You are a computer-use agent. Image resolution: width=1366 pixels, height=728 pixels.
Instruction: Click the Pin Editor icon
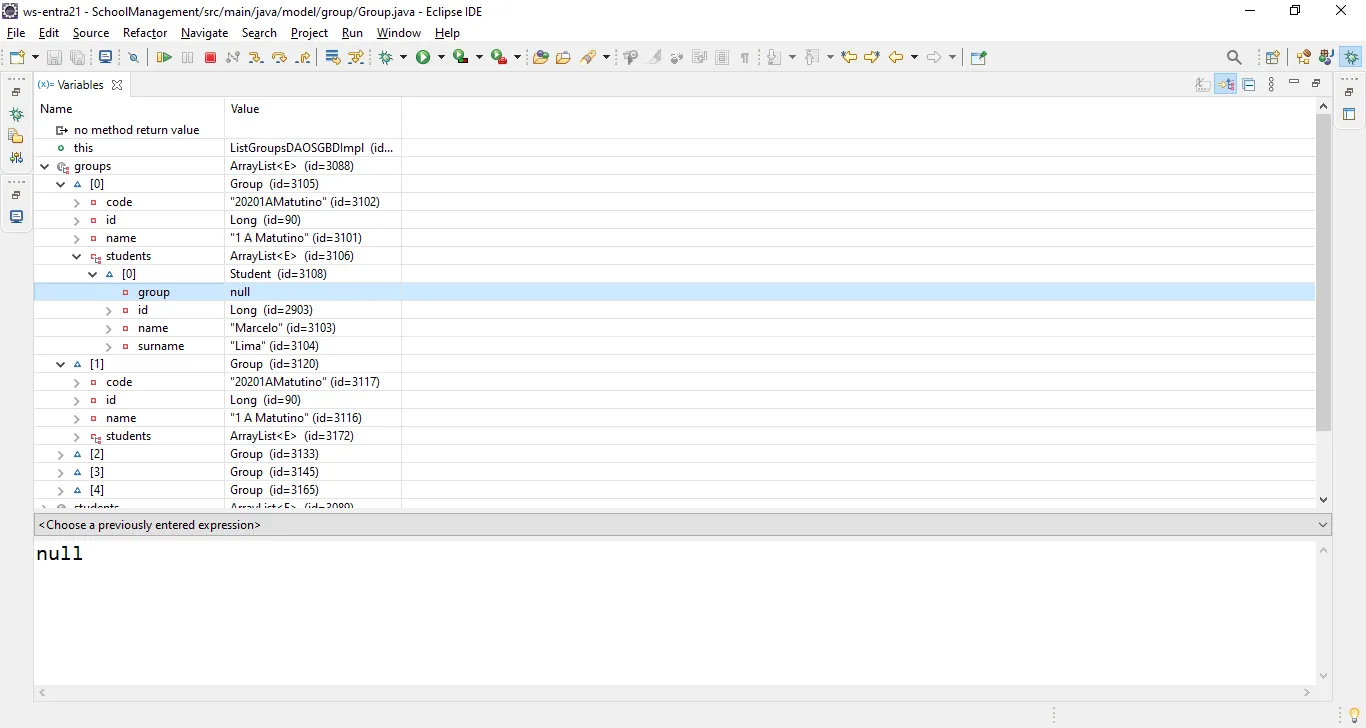click(979, 57)
